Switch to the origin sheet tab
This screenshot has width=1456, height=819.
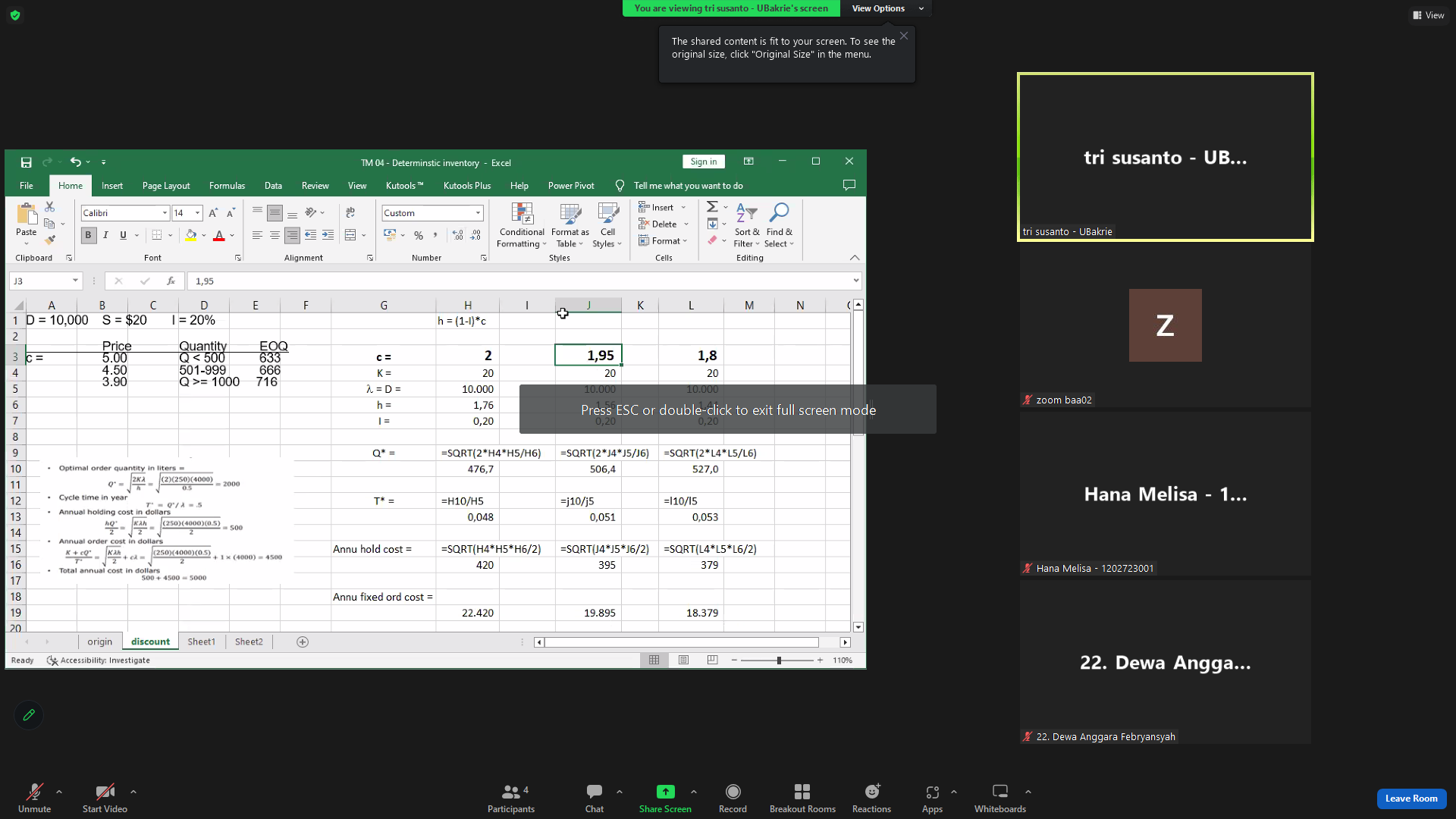click(x=99, y=642)
